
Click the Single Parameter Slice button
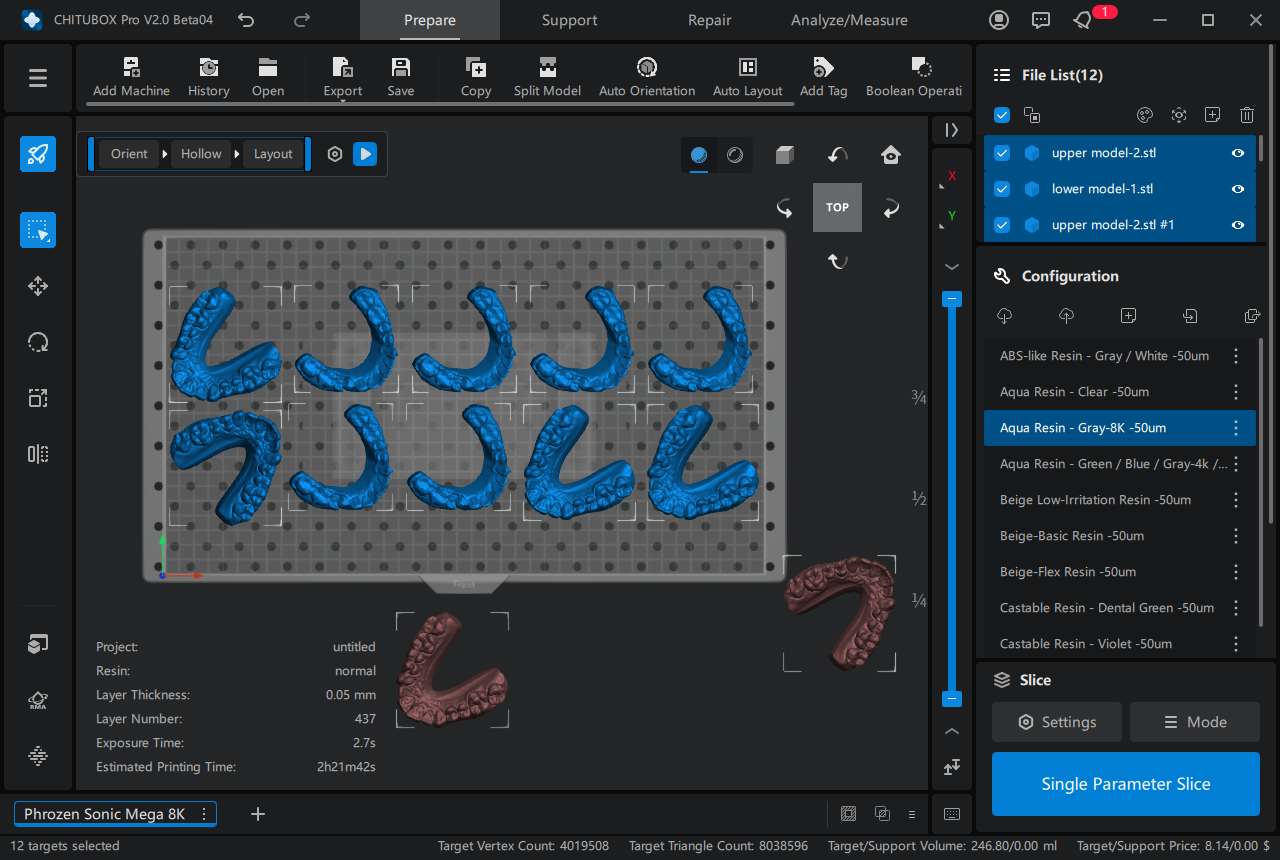tap(1125, 784)
